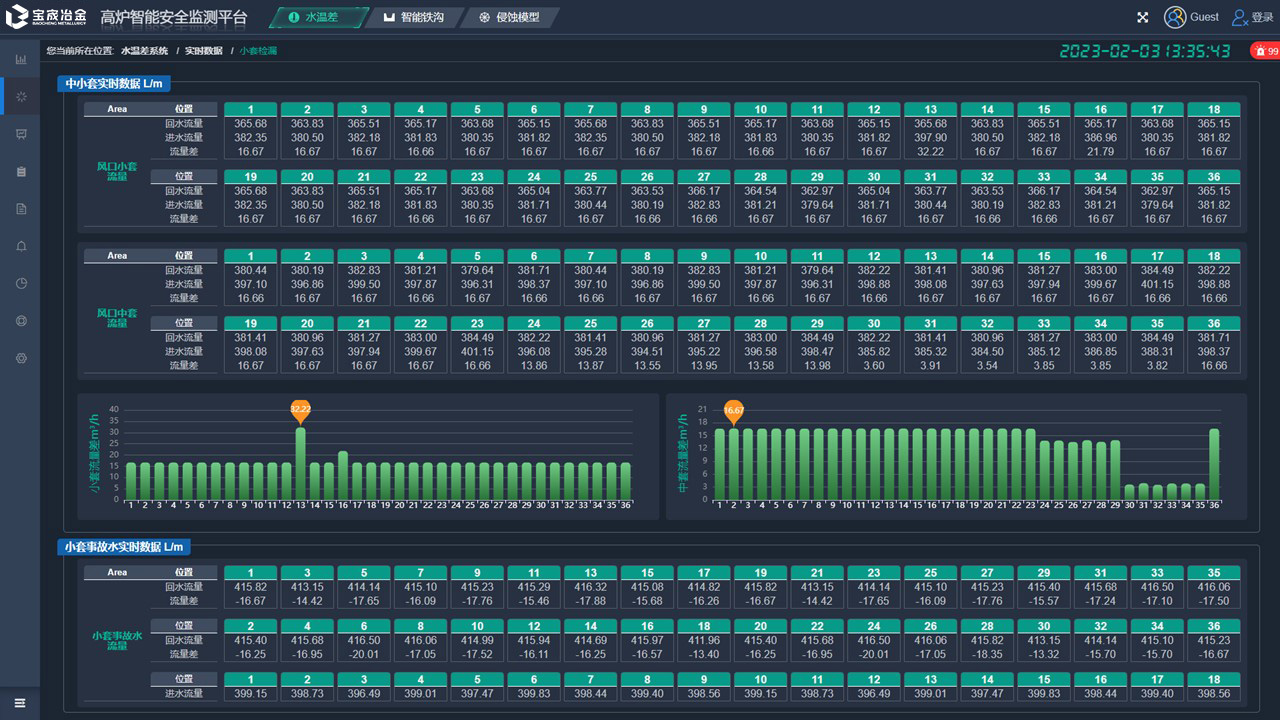Click the 411.96 return-flow cell

[704, 640]
